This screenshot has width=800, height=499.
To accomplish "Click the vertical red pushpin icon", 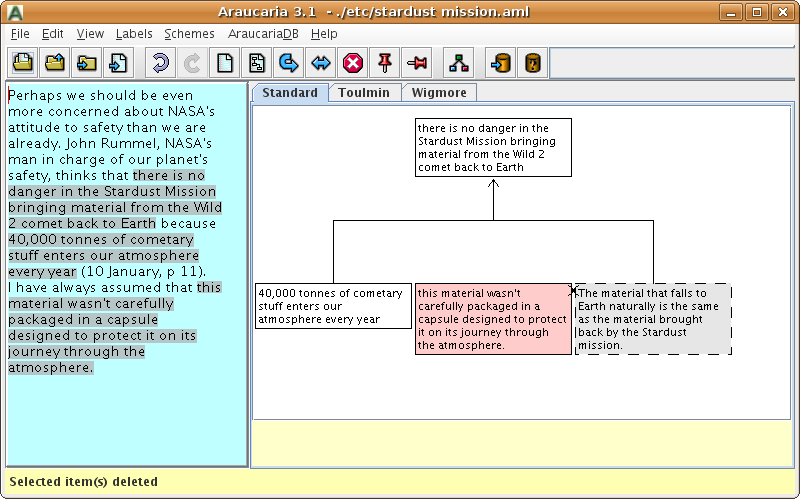I will click(385, 63).
